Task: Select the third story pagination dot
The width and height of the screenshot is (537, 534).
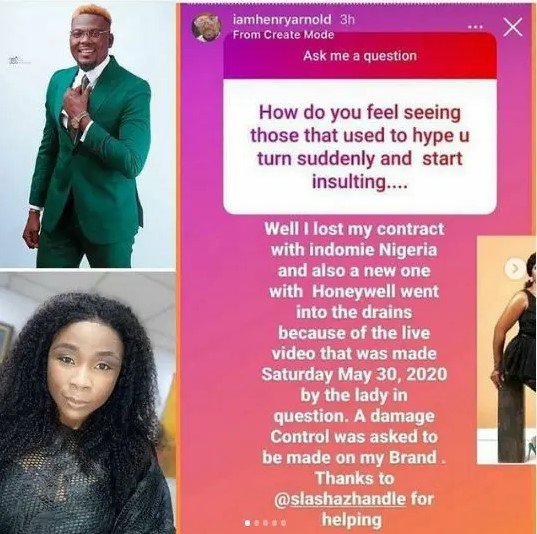Action: click(266, 523)
